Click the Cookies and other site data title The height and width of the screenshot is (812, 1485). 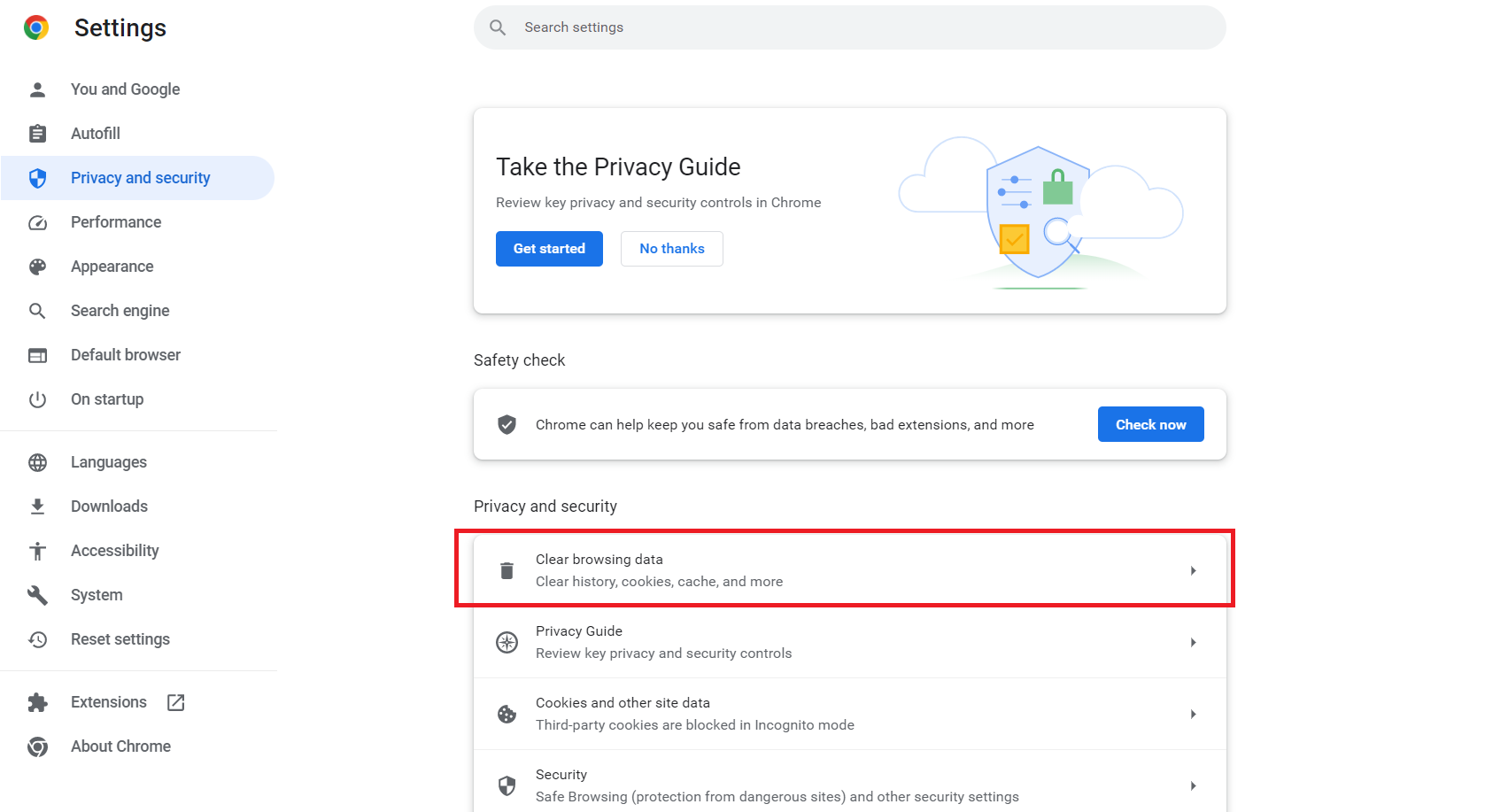(623, 703)
